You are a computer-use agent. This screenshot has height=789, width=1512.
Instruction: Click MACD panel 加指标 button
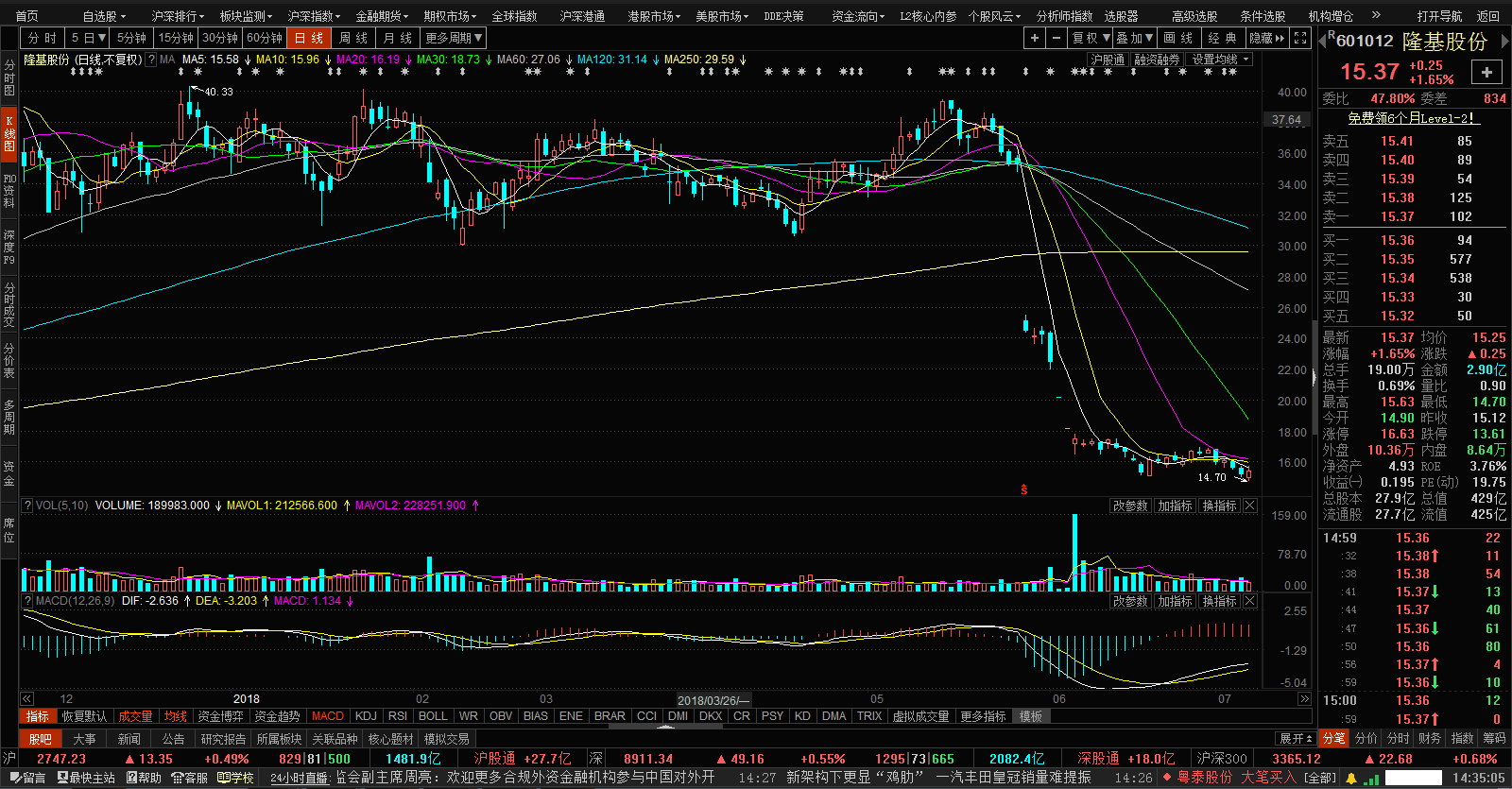[1175, 601]
